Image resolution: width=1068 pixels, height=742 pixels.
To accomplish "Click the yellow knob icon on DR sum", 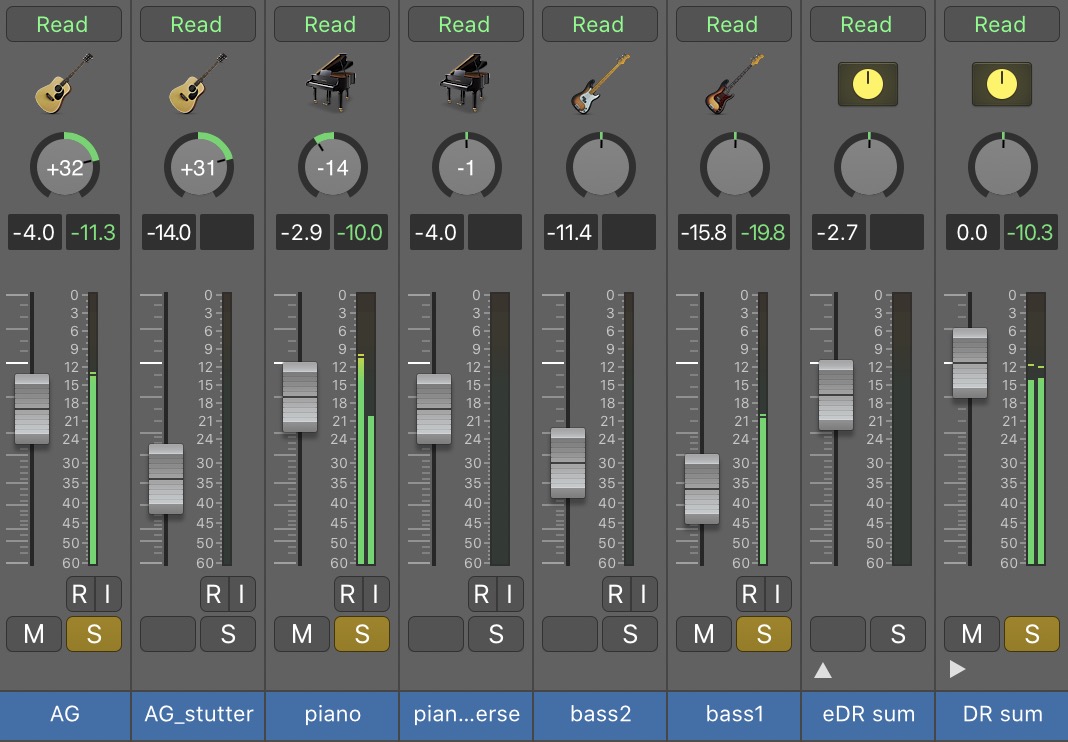I will coord(1001,84).
